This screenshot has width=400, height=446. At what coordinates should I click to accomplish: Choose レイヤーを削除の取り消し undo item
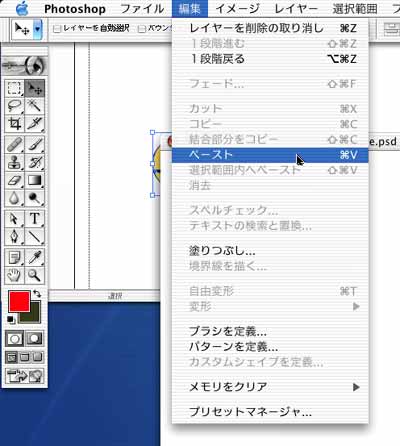(270, 28)
